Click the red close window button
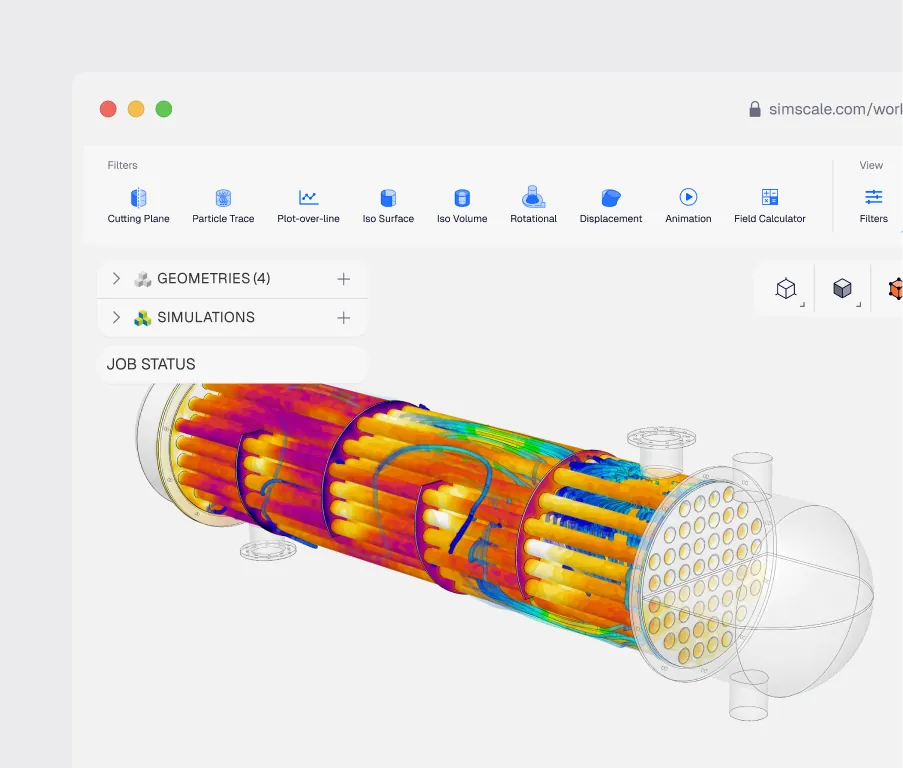Viewport: 903px width, 768px height. (108, 109)
